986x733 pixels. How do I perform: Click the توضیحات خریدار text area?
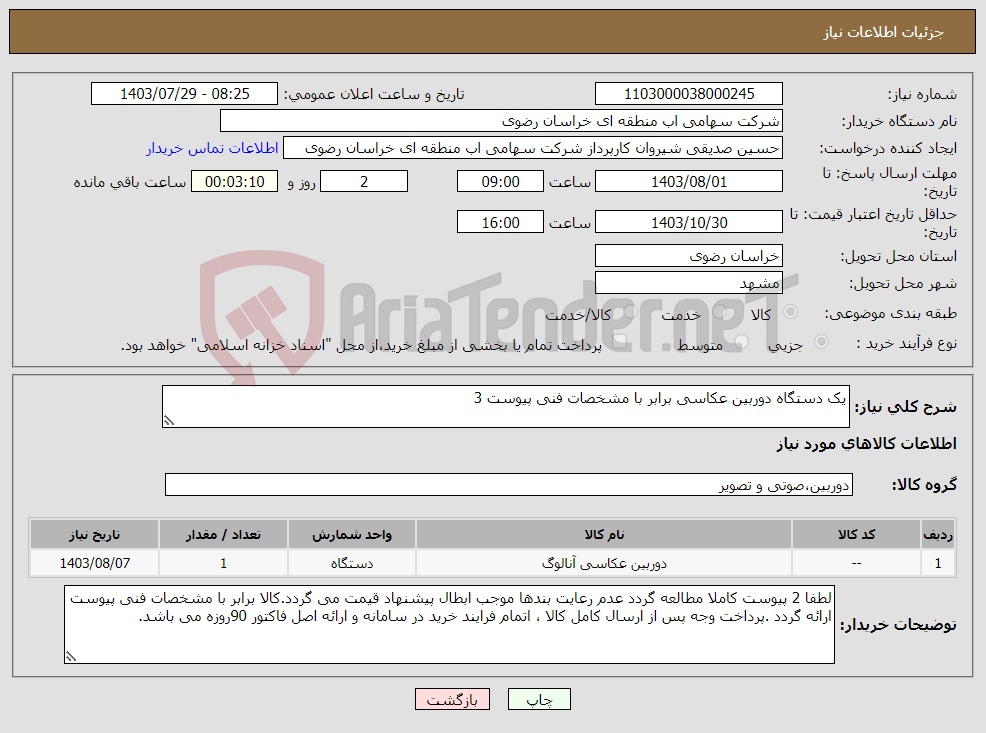coord(449,624)
